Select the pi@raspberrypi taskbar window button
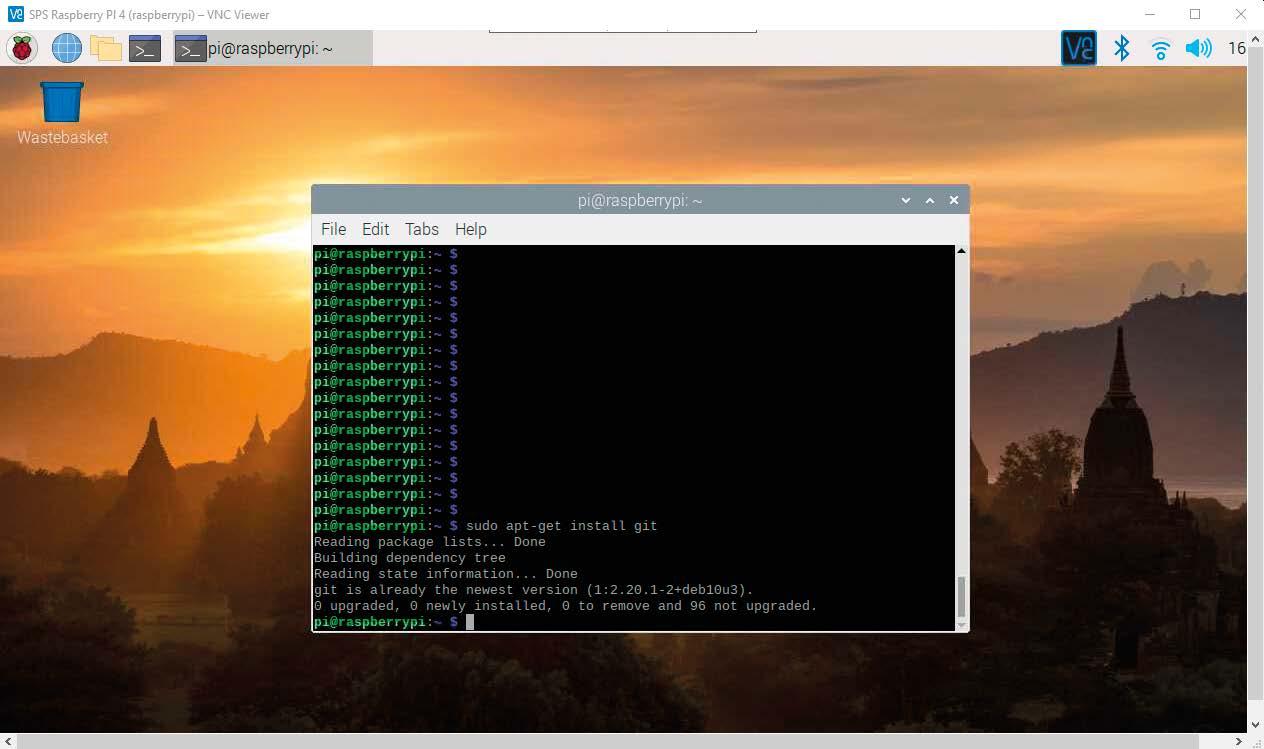Viewport: 1264px width, 749px height. tap(272, 48)
